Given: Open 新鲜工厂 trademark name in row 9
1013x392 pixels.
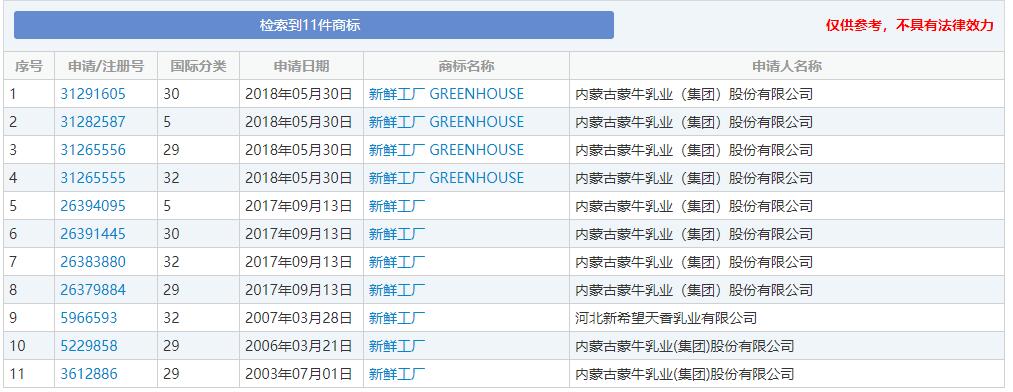Looking at the screenshot, I should click(397, 318).
